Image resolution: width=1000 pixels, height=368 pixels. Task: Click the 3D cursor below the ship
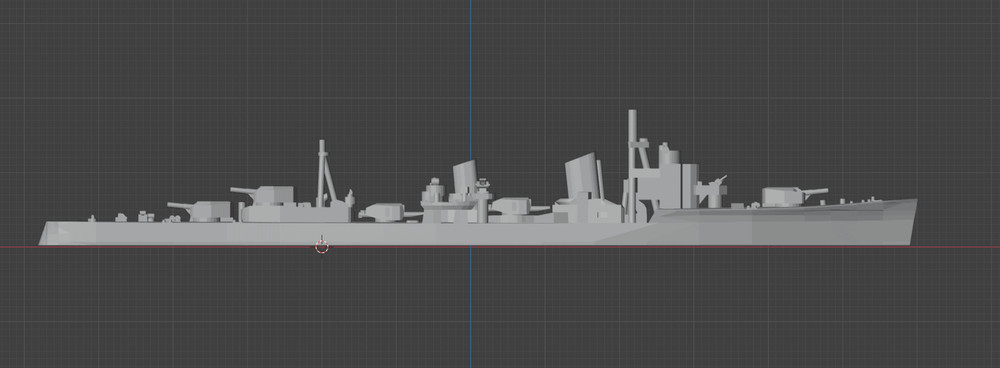point(322,246)
